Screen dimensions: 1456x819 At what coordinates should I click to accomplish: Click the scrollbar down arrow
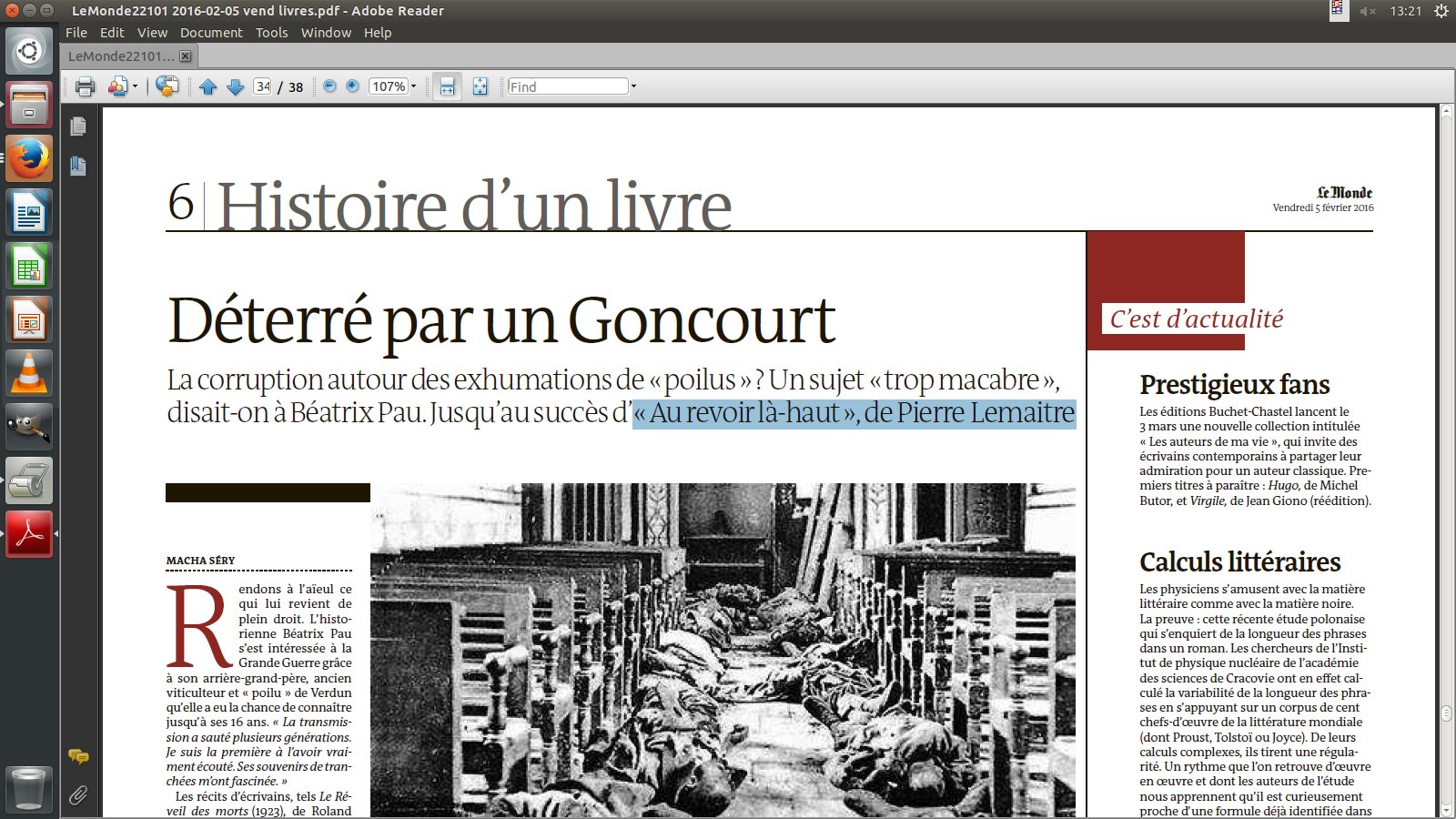click(x=1446, y=810)
